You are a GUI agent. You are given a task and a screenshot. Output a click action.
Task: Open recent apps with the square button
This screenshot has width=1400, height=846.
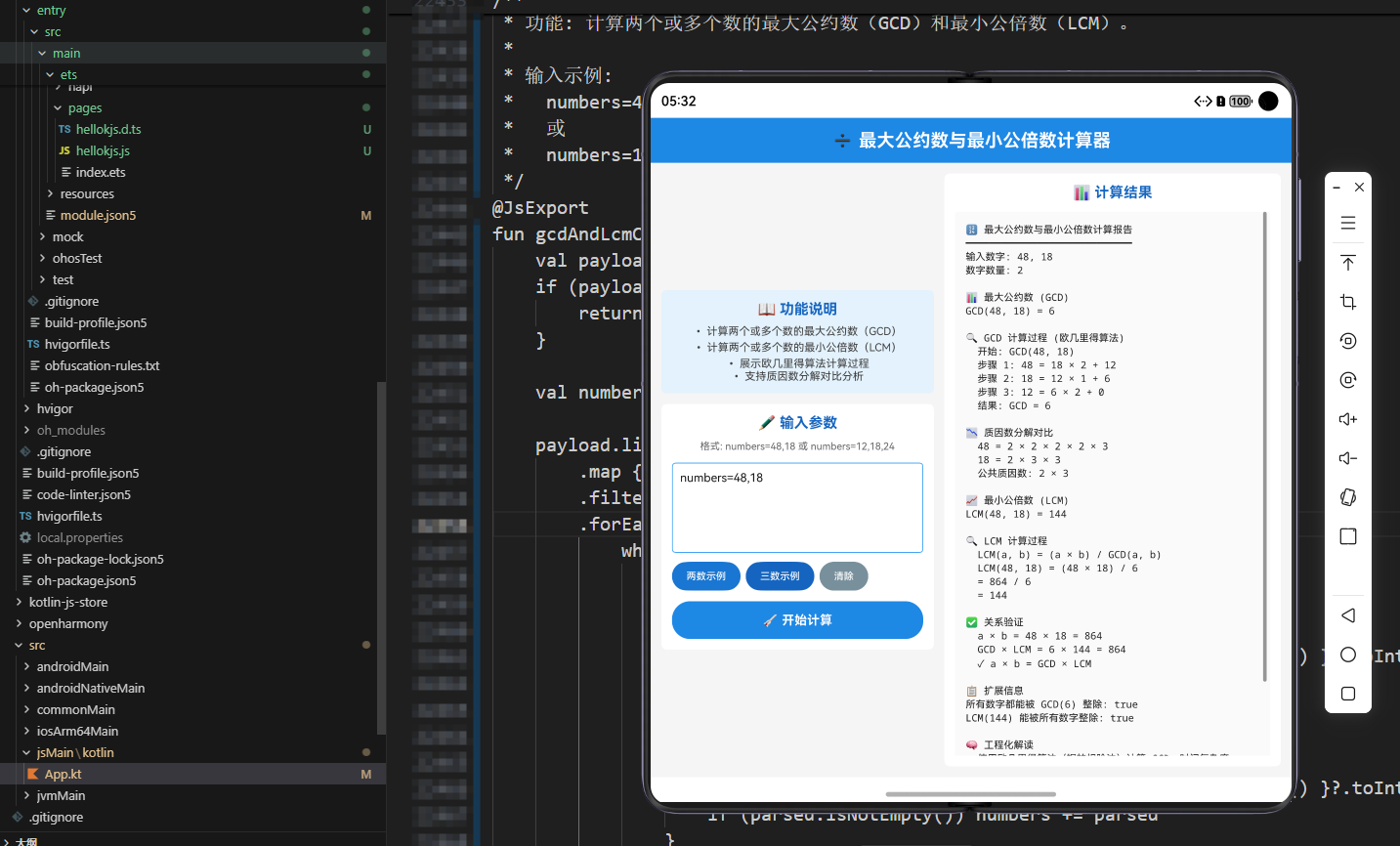[1347, 694]
